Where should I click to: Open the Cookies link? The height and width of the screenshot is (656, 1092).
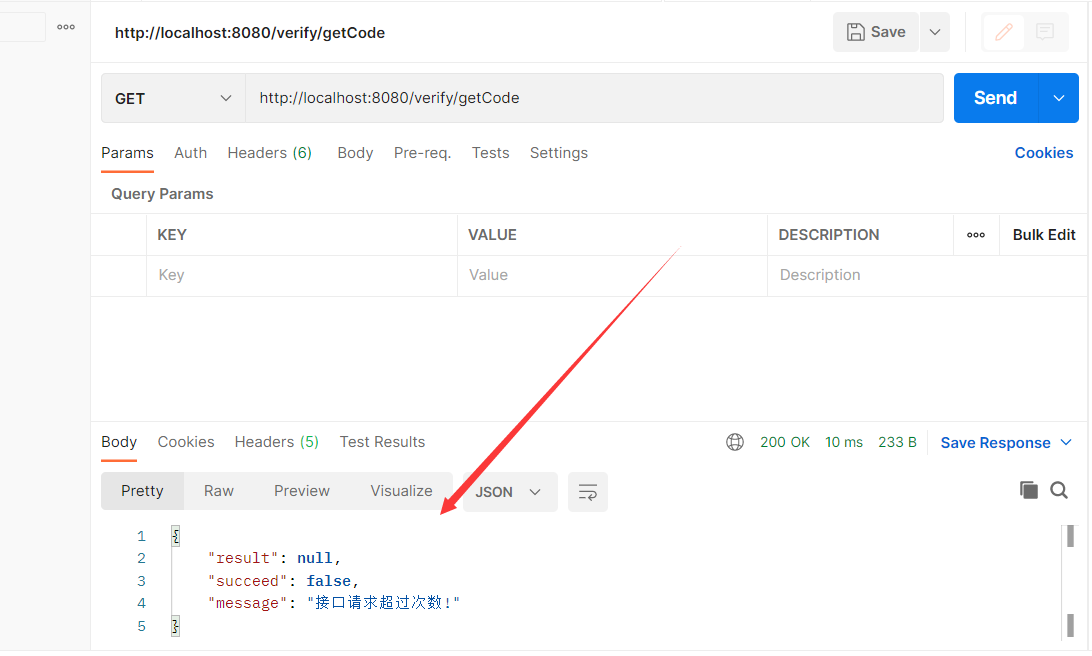pos(1044,152)
